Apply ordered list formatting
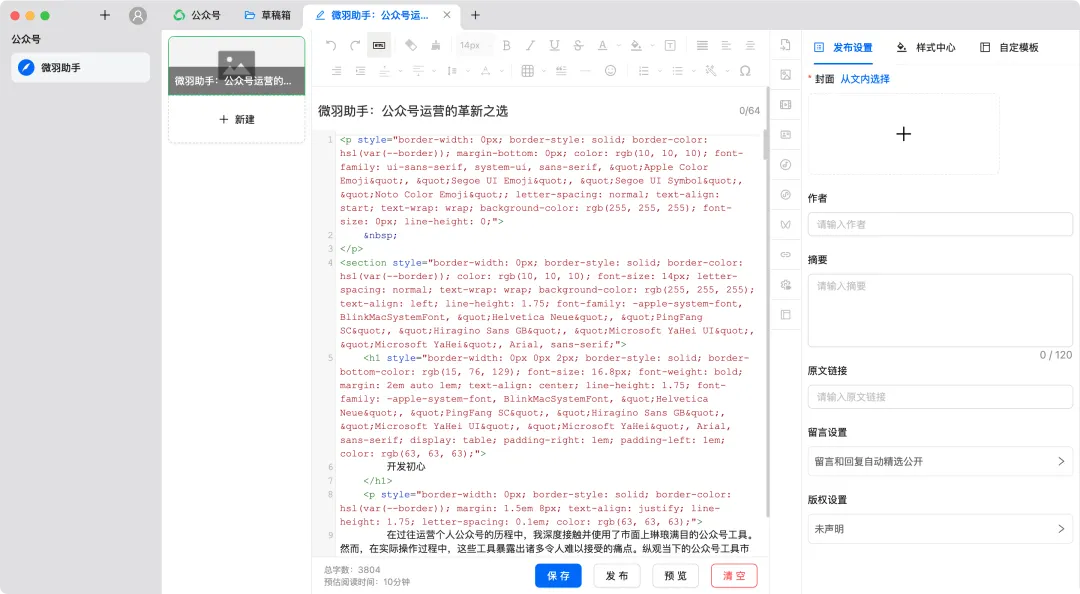This screenshot has height=594, width=1080. coord(643,71)
